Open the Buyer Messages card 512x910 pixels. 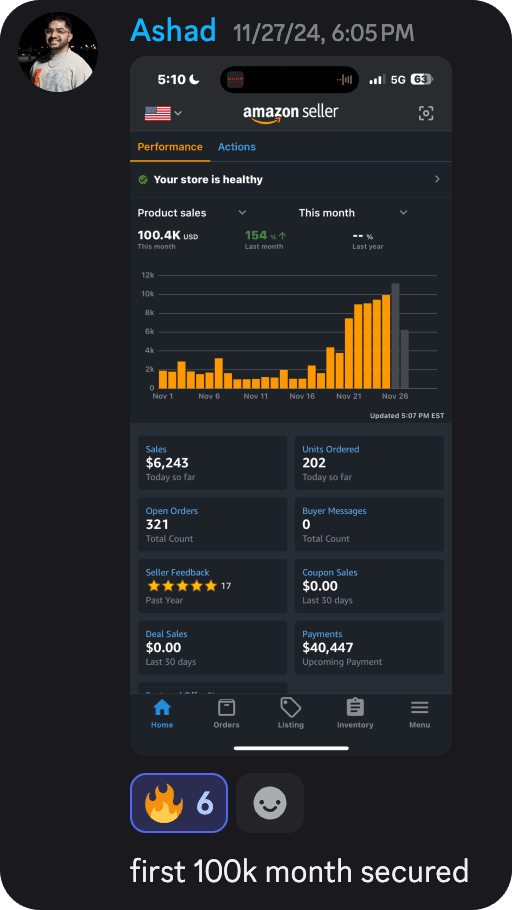coord(369,525)
